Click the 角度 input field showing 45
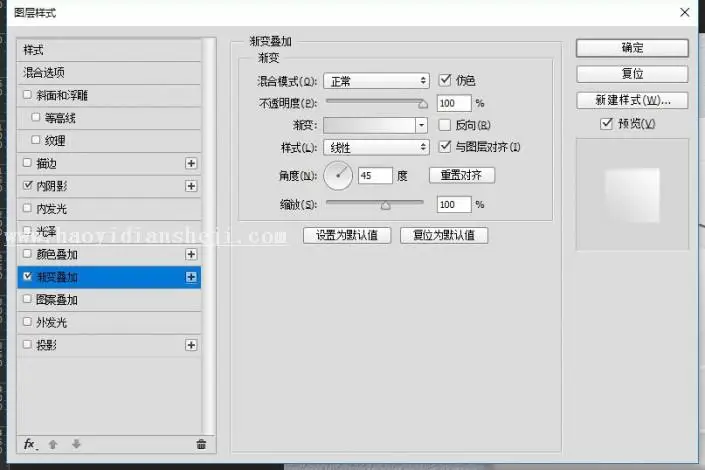The height and width of the screenshot is (470, 705). pyautogui.click(x=375, y=175)
